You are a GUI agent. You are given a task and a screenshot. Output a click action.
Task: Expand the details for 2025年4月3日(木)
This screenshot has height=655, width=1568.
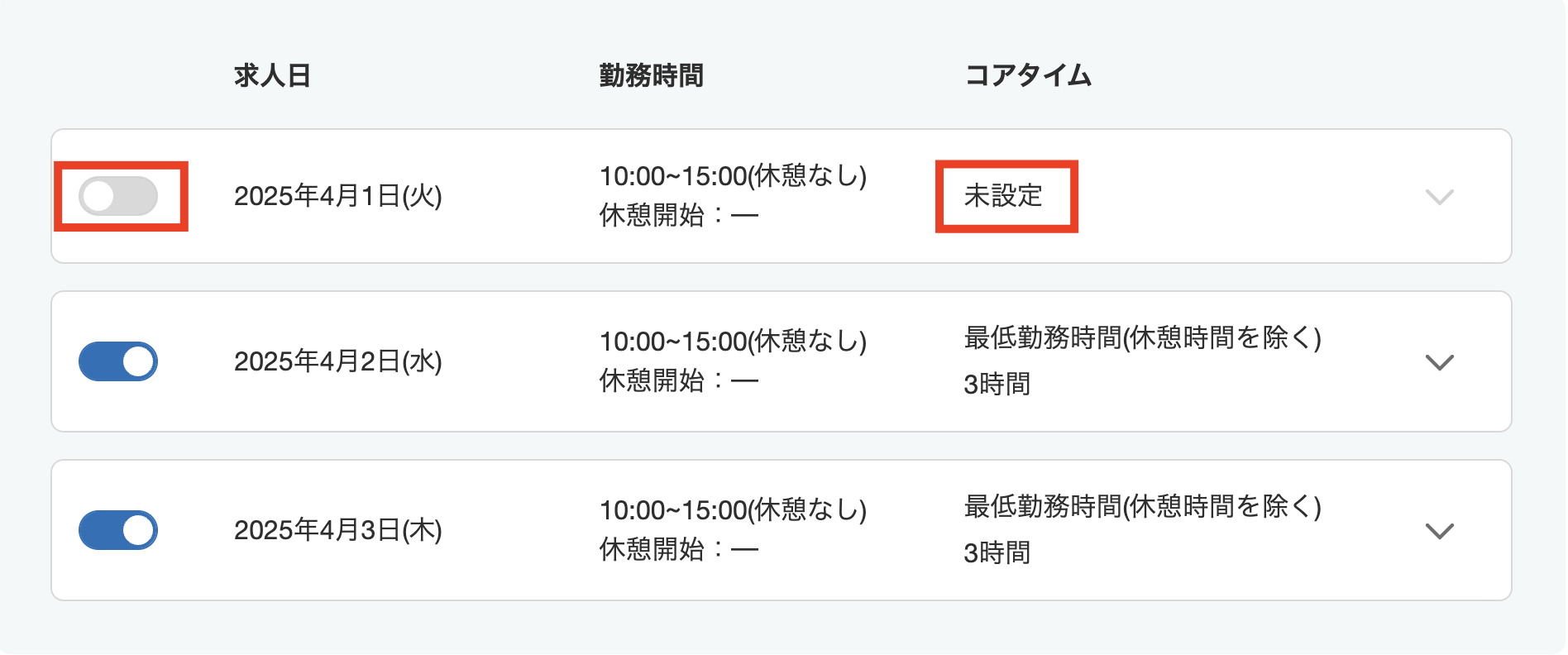coord(1440,530)
